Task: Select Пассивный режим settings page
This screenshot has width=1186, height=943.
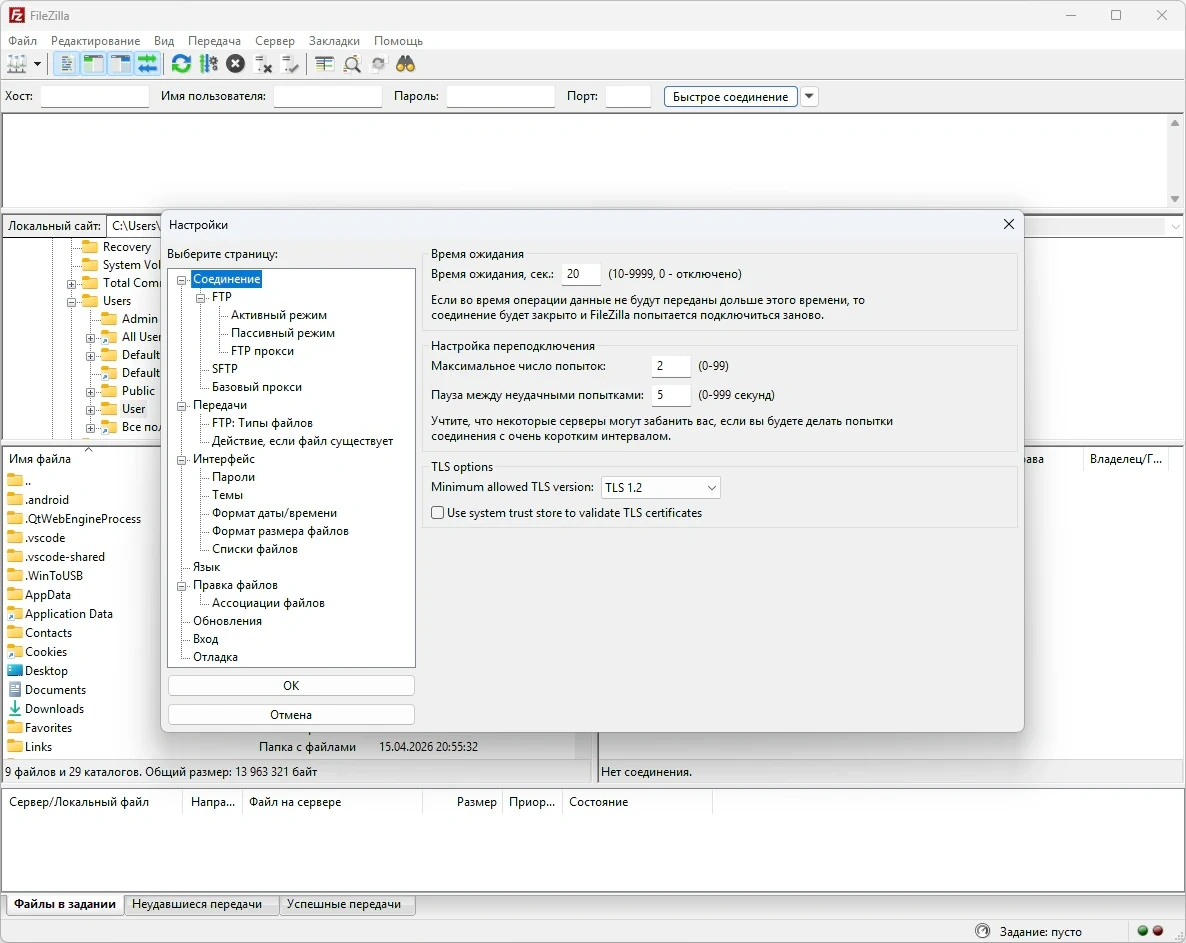Action: pyautogui.click(x=283, y=333)
